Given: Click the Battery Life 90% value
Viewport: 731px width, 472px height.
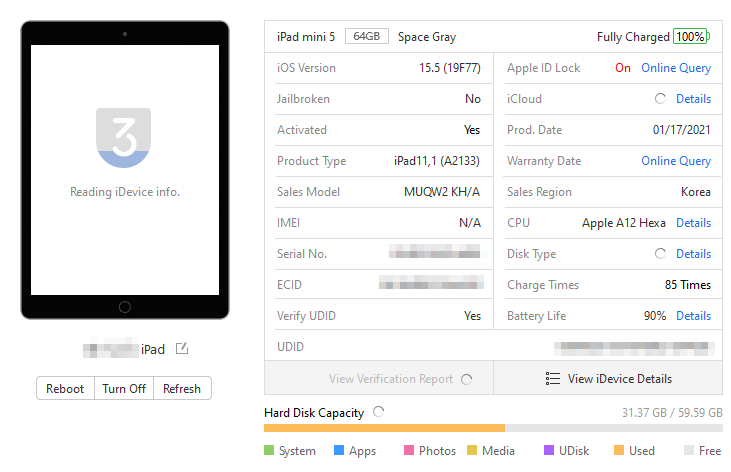Looking at the screenshot, I should (x=655, y=316).
